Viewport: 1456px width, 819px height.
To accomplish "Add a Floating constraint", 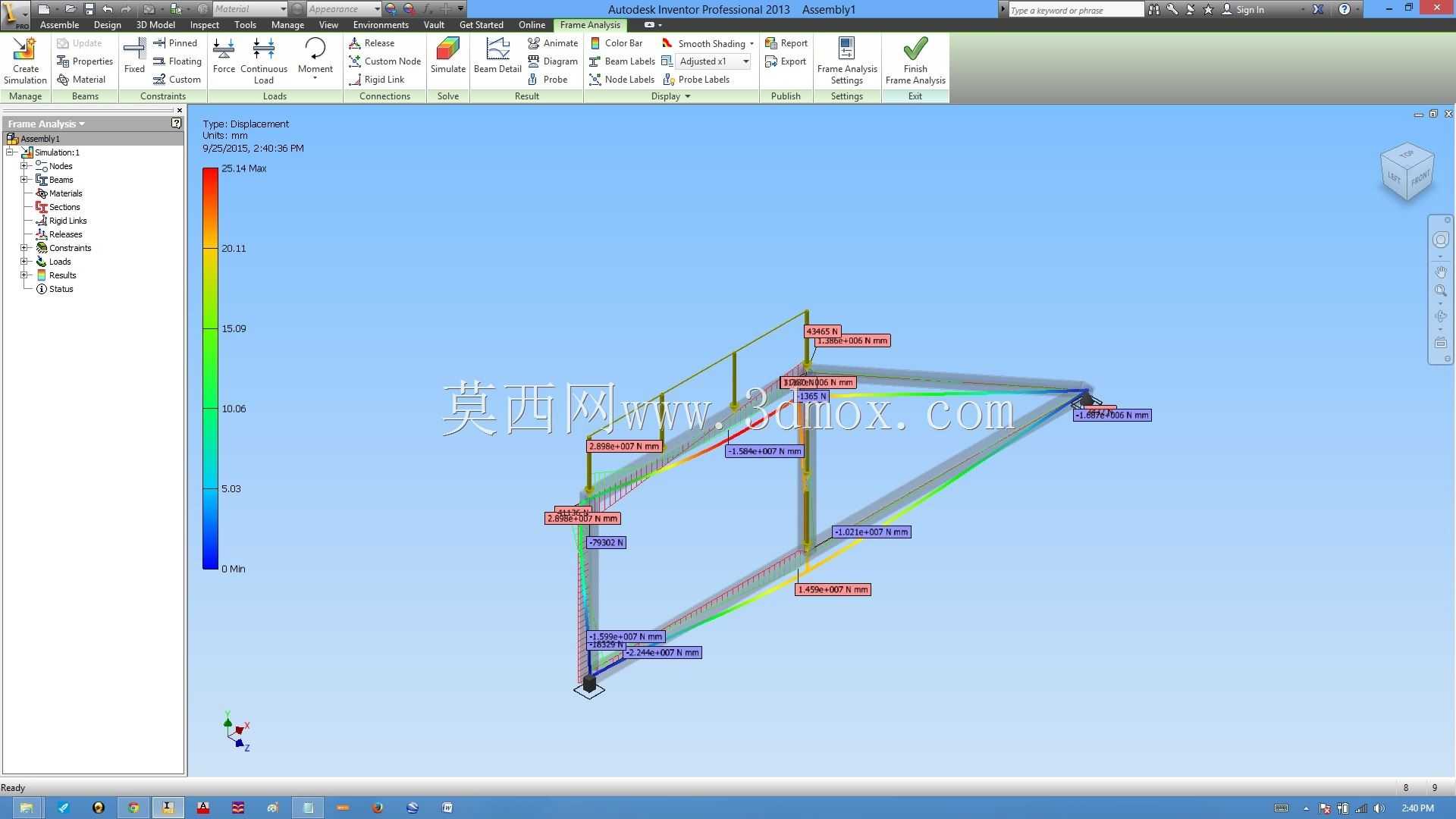I will pos(177,61).
